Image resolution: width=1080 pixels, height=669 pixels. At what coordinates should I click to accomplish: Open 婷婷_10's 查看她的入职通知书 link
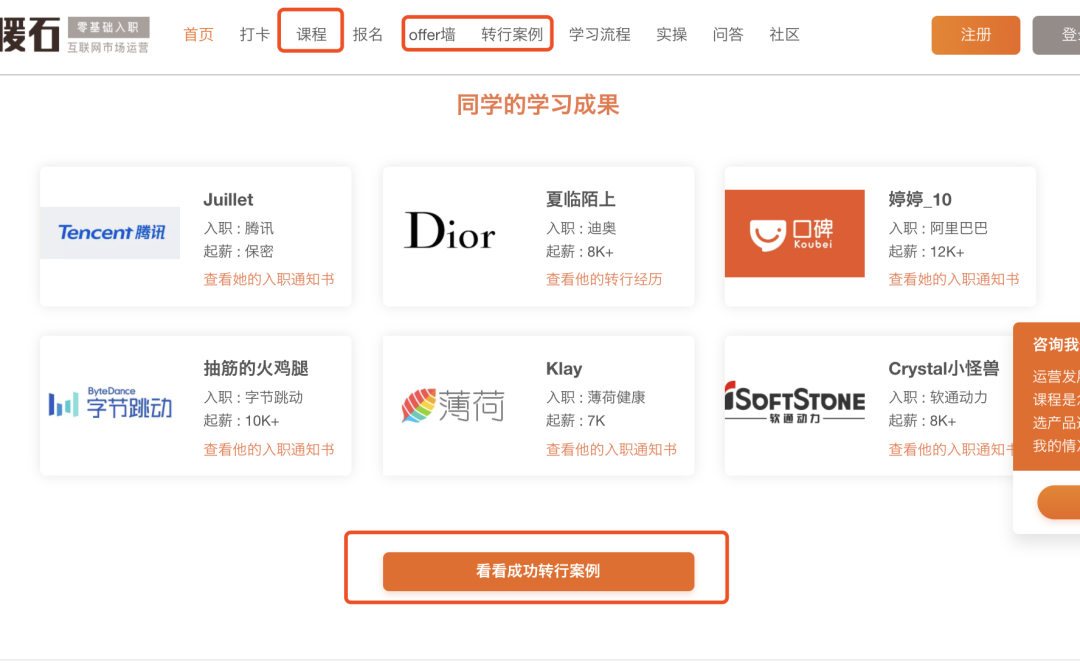pos(954,280)
